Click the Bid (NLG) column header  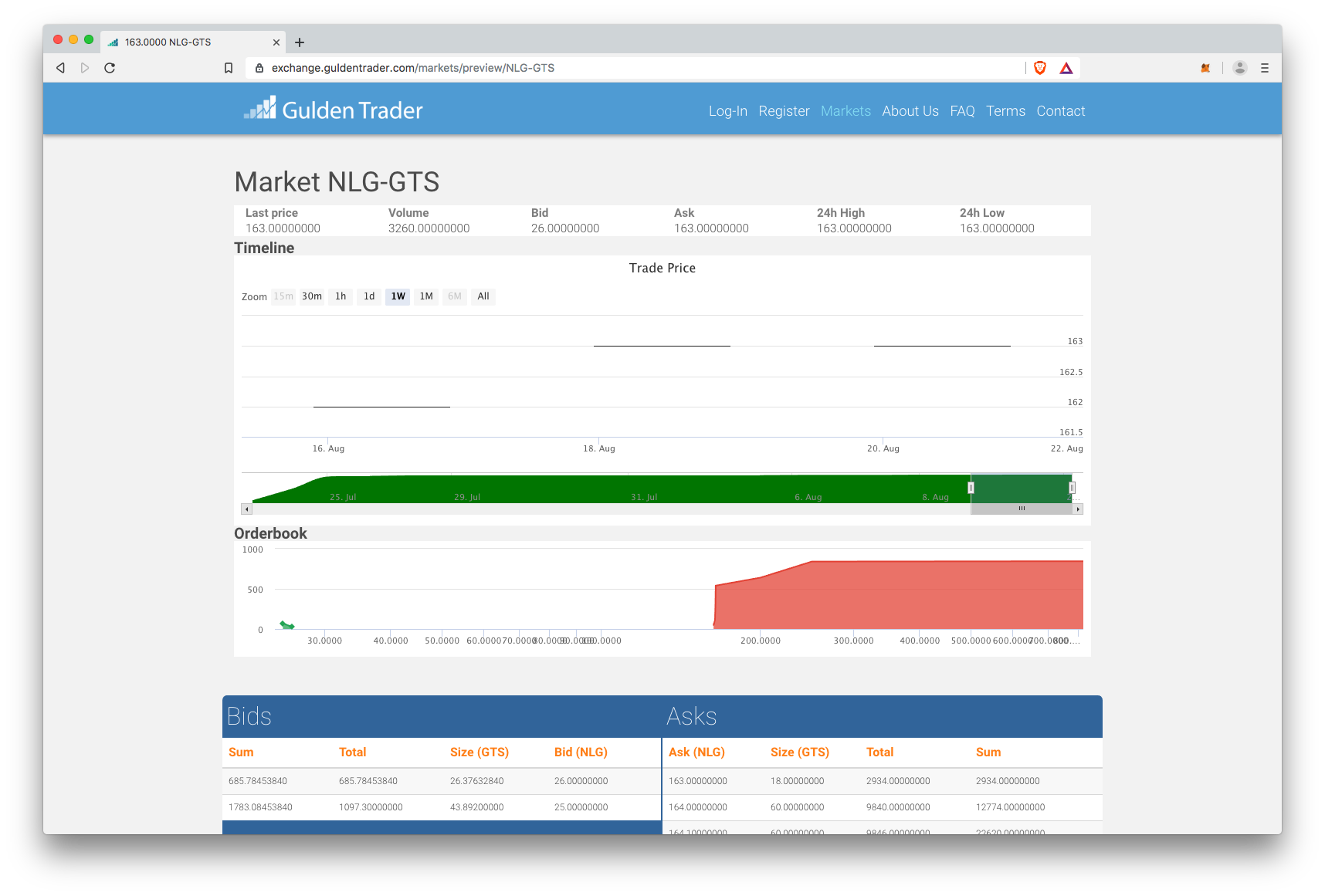[x=581, y=752]
